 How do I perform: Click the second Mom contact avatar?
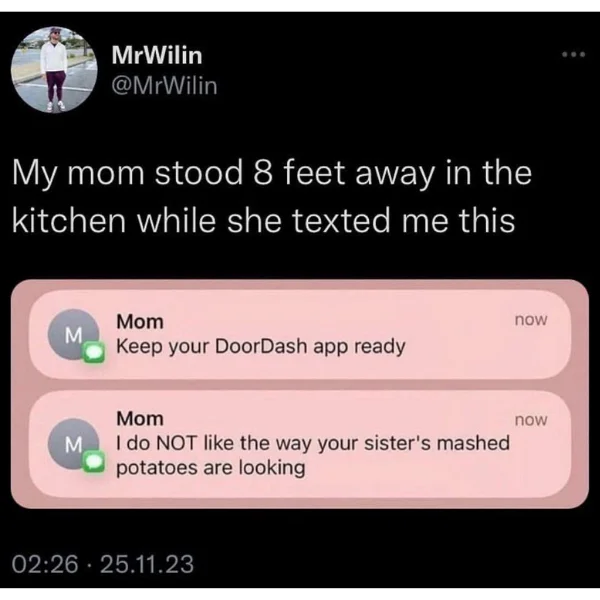point(73,443)
